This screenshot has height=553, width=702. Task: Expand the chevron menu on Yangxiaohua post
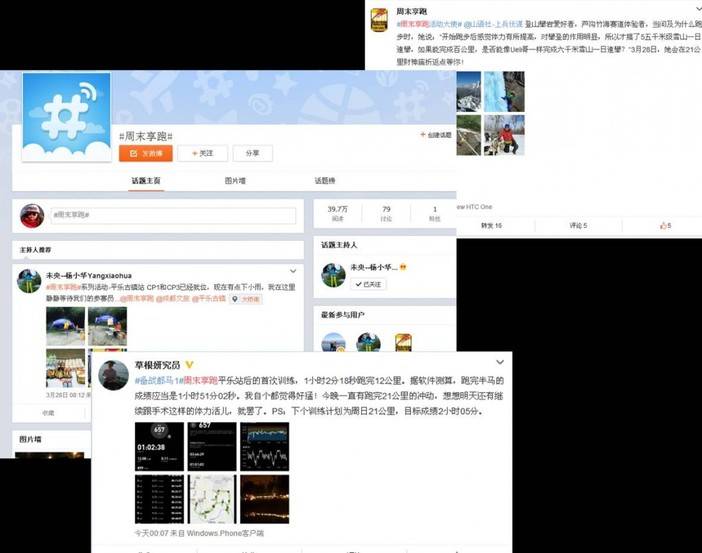(x=293, y=271)
